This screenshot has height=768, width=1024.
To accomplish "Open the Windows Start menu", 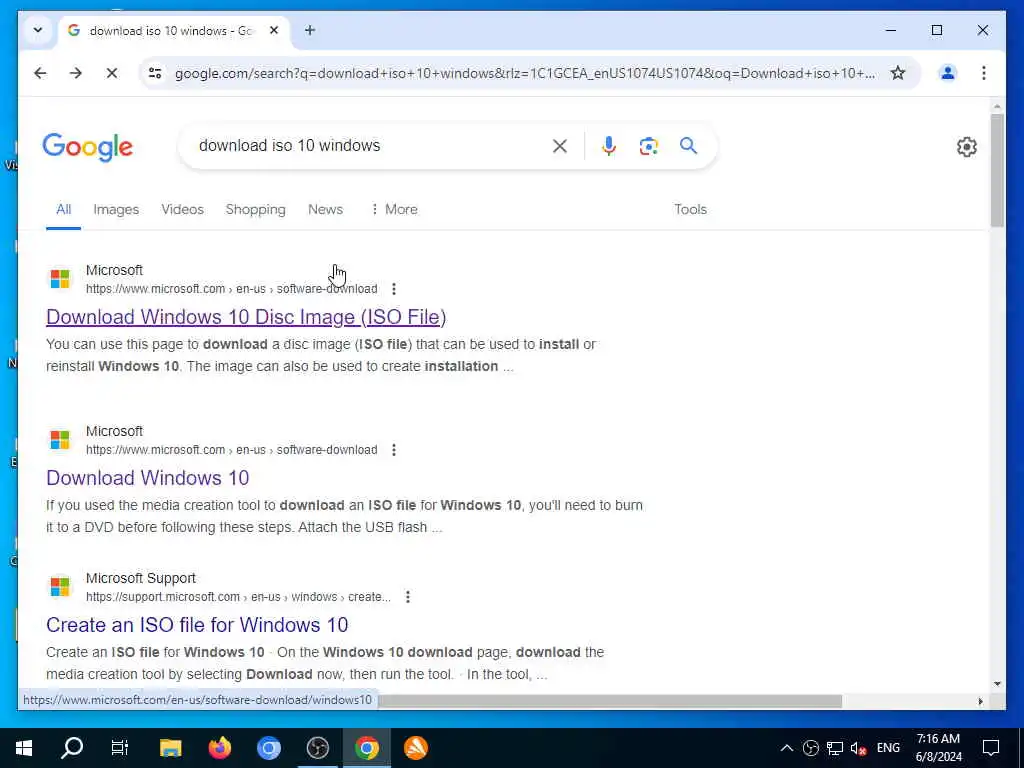I will (x=24, y=748).
